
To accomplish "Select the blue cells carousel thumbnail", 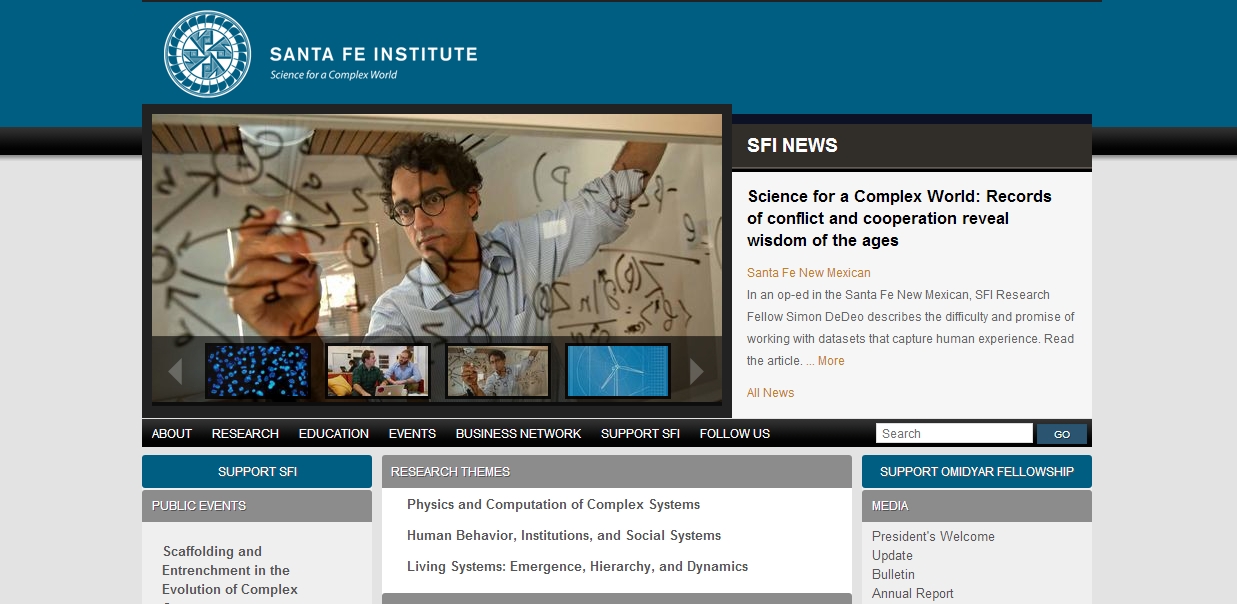I will [258, 371].
